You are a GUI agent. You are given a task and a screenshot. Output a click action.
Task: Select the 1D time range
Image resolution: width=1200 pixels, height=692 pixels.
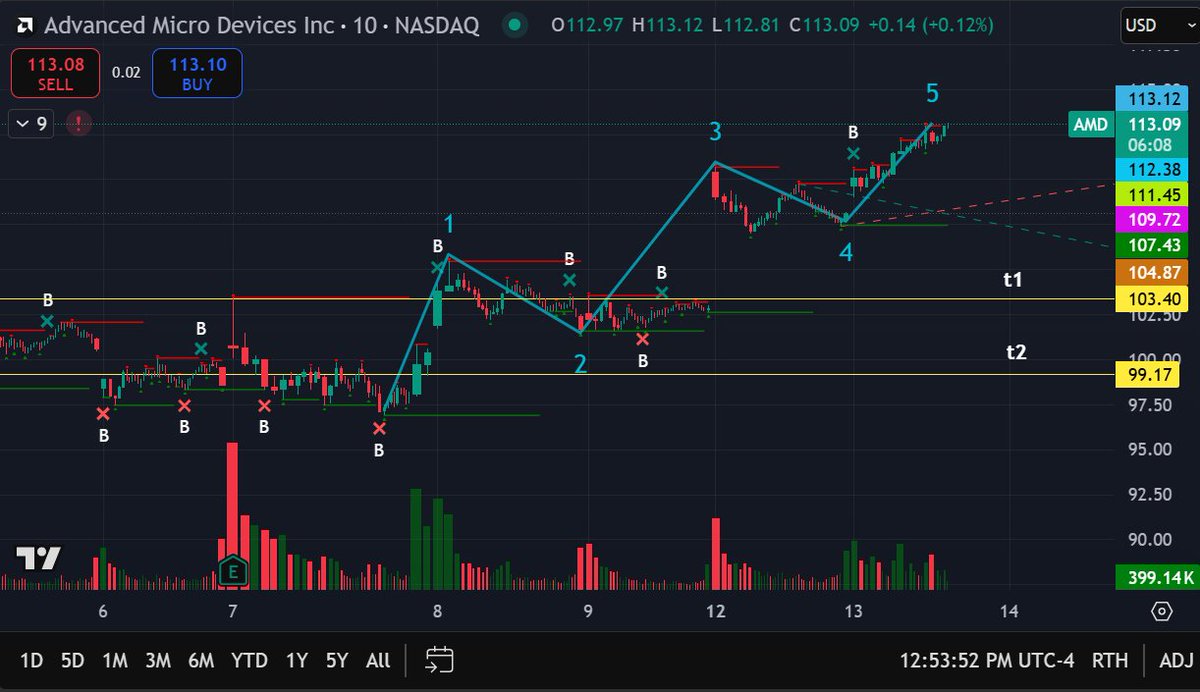(32, 660)
